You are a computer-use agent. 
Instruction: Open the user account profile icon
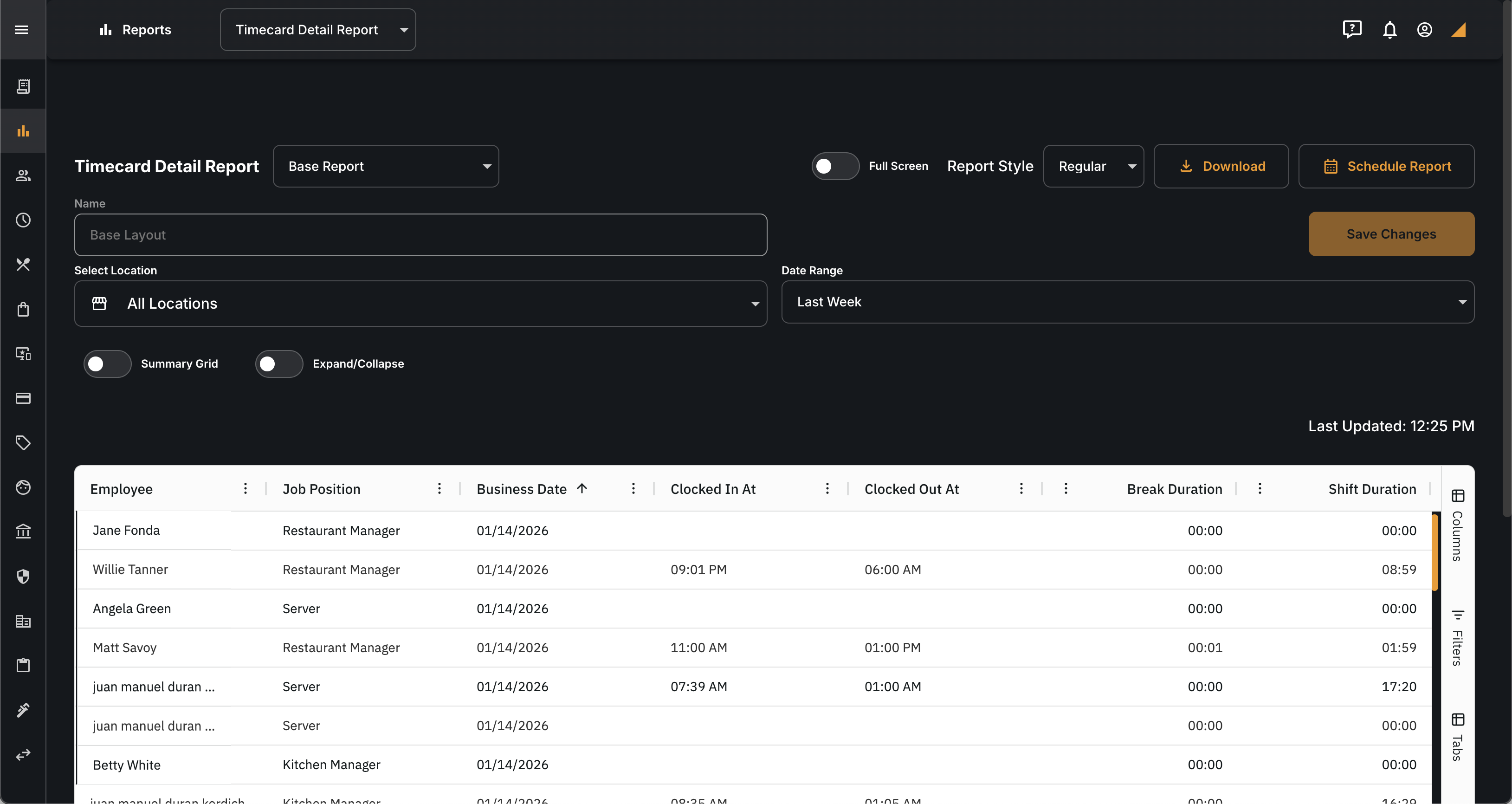pyautogui.click(x=1424, y=29)
